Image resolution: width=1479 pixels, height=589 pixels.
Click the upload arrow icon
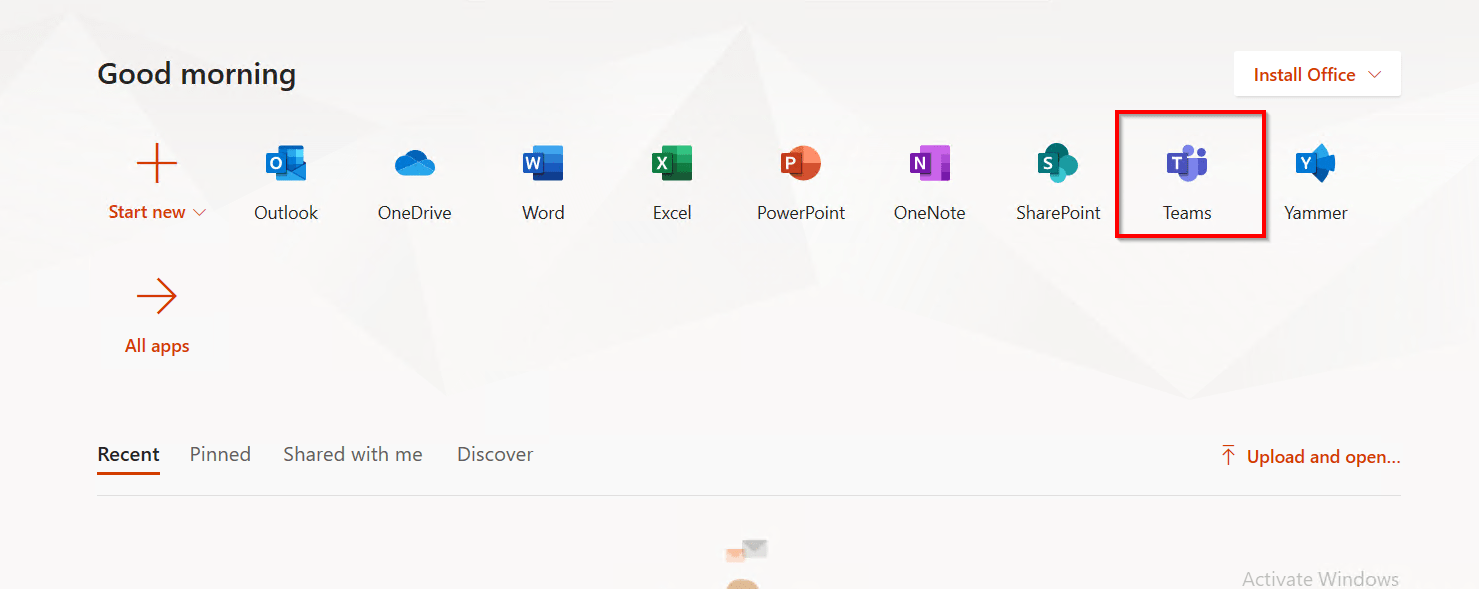[x=1228, y=456]
